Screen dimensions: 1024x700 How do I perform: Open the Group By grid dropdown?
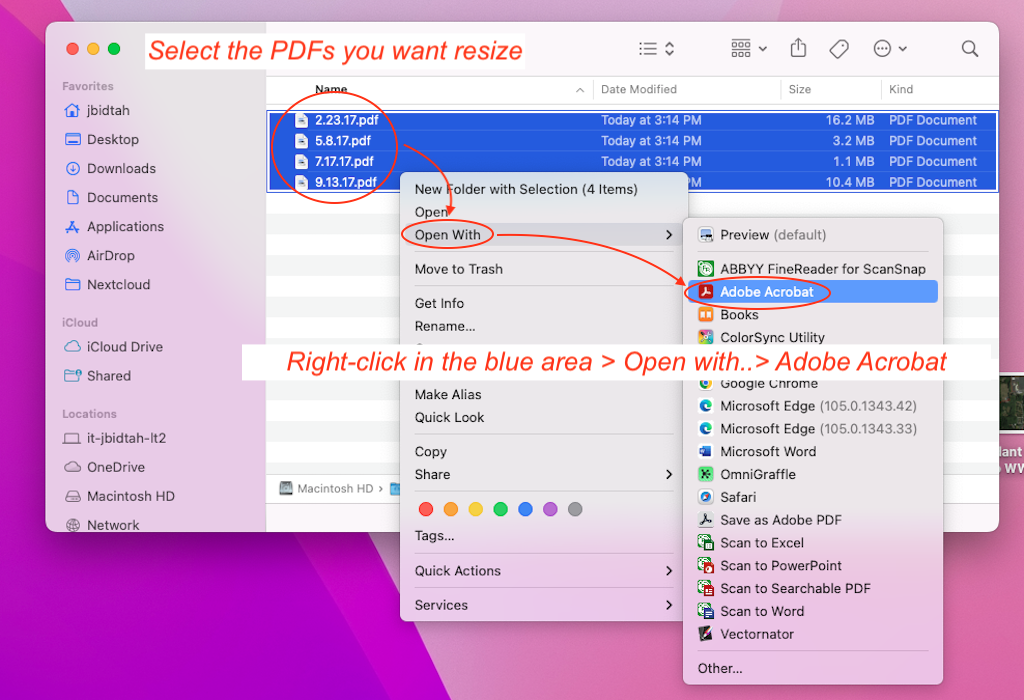pyautogui.click(x=748, y=48)
